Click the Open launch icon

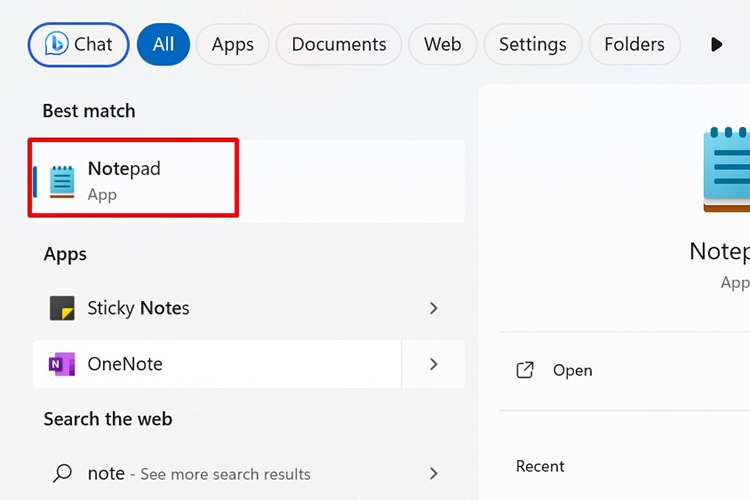[525, 370]
